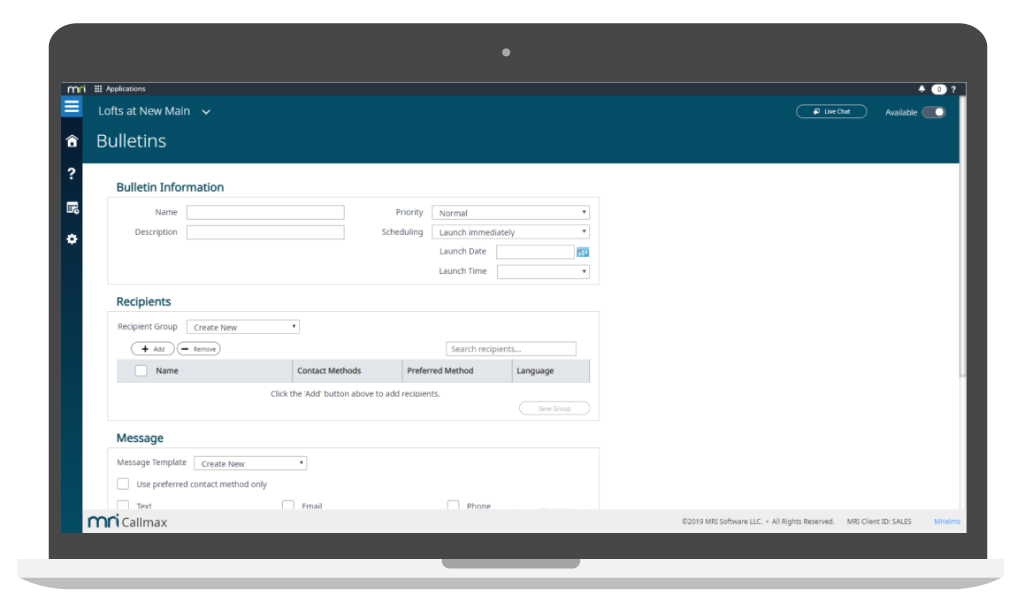The image size is (1024, 604).
Task: Check the Phone message checkbox
Action: pos(453,505)
